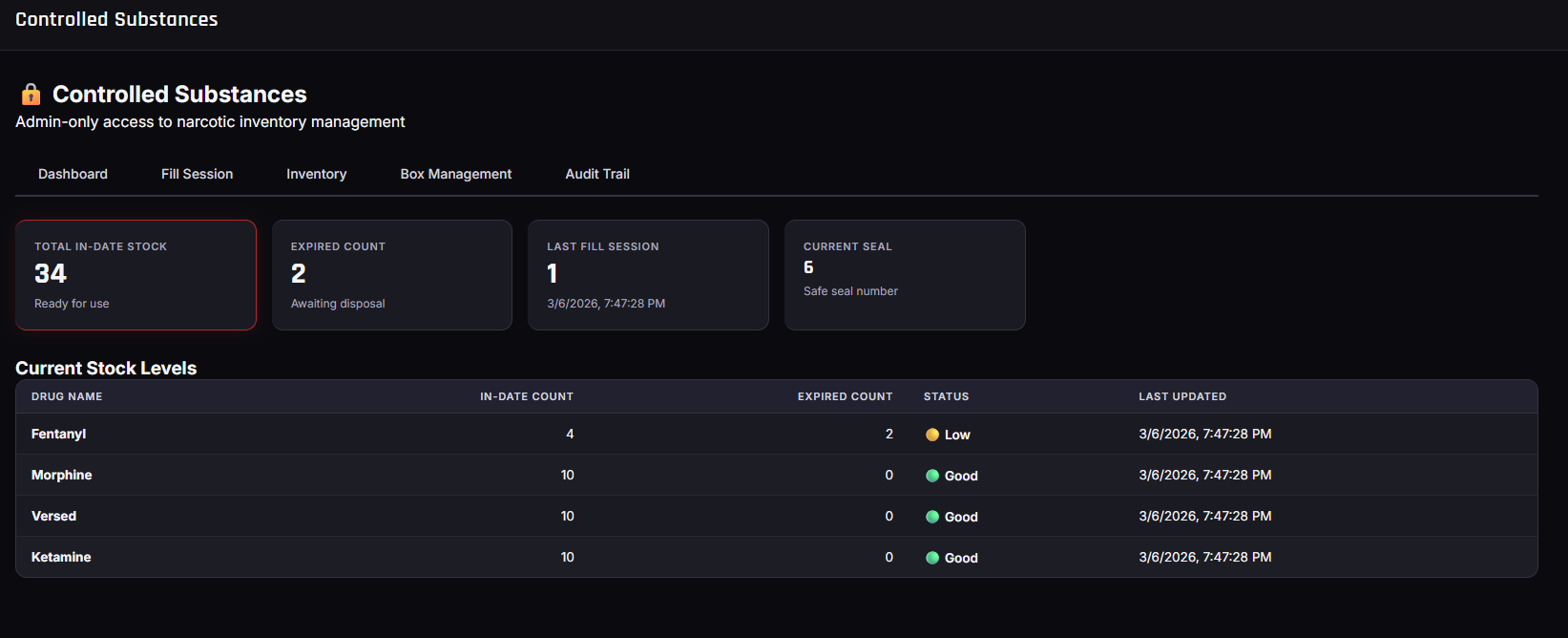Go to the Box Management tab

tap(455, 174)
